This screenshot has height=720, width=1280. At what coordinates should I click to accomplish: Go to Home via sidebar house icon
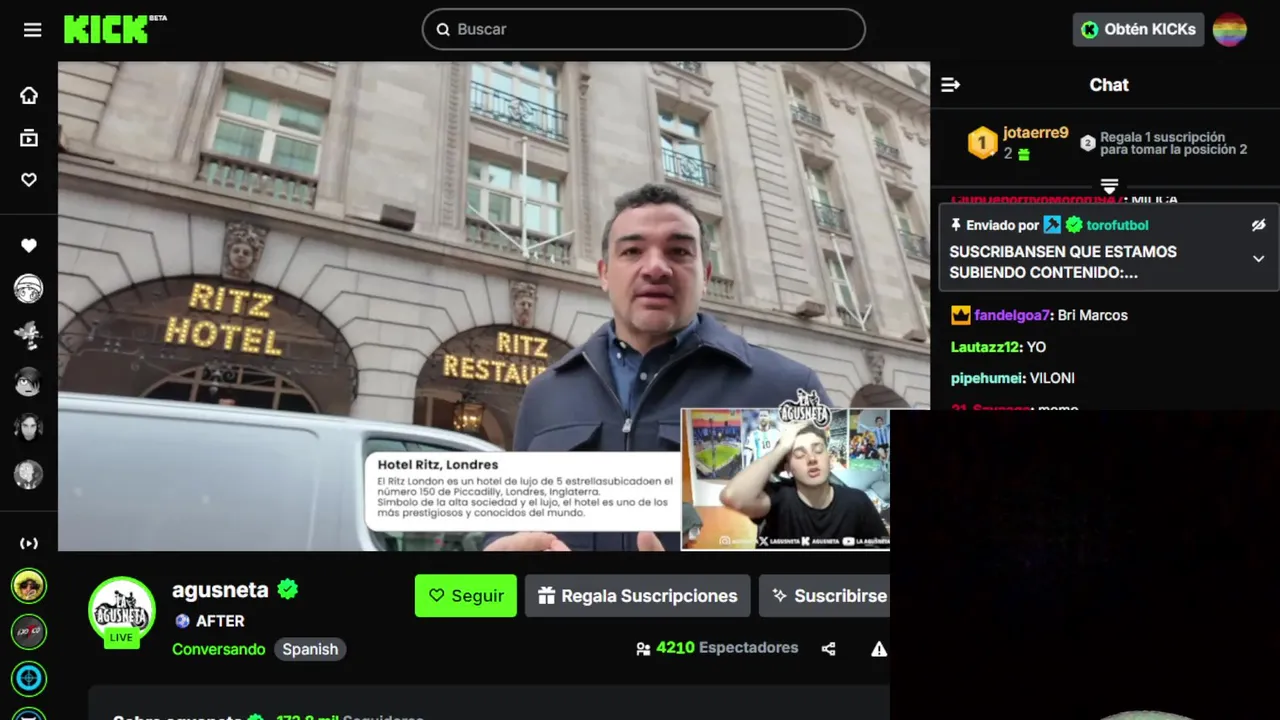(29, 95)
